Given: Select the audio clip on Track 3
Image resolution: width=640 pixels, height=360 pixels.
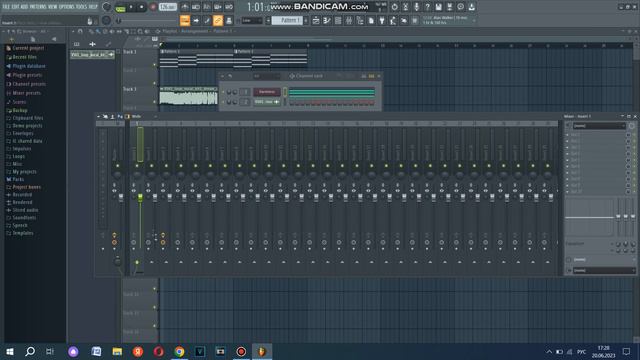Looking at the screenshot, I should [189, 96].
